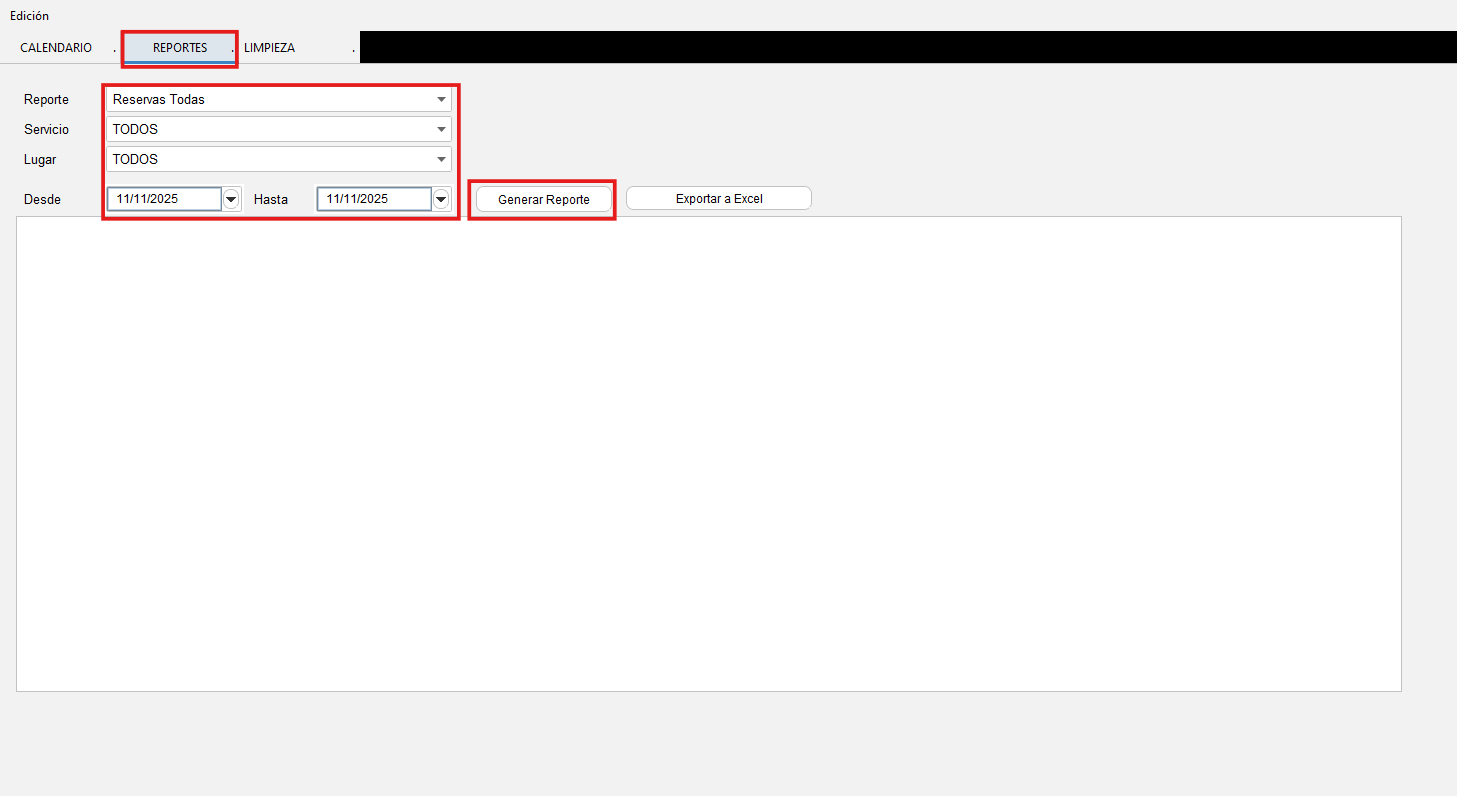The image size is (1457, 796).
Task: Click the Desde date input field
Action: (164, 199)
